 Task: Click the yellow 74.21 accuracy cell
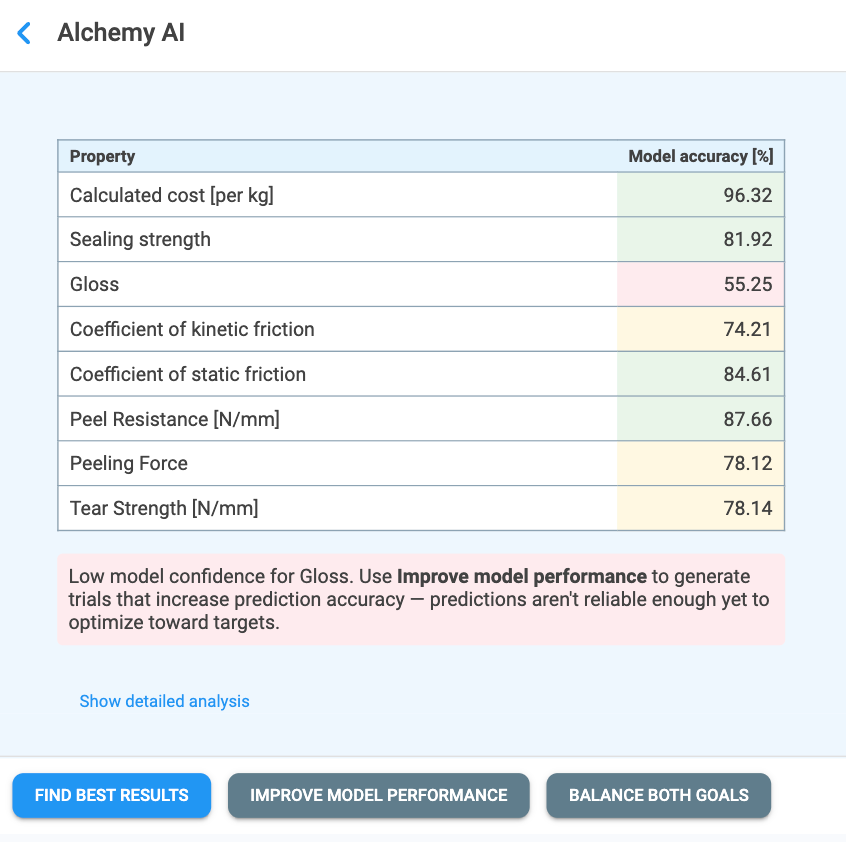pyautogui.click(x=700, y=329)
